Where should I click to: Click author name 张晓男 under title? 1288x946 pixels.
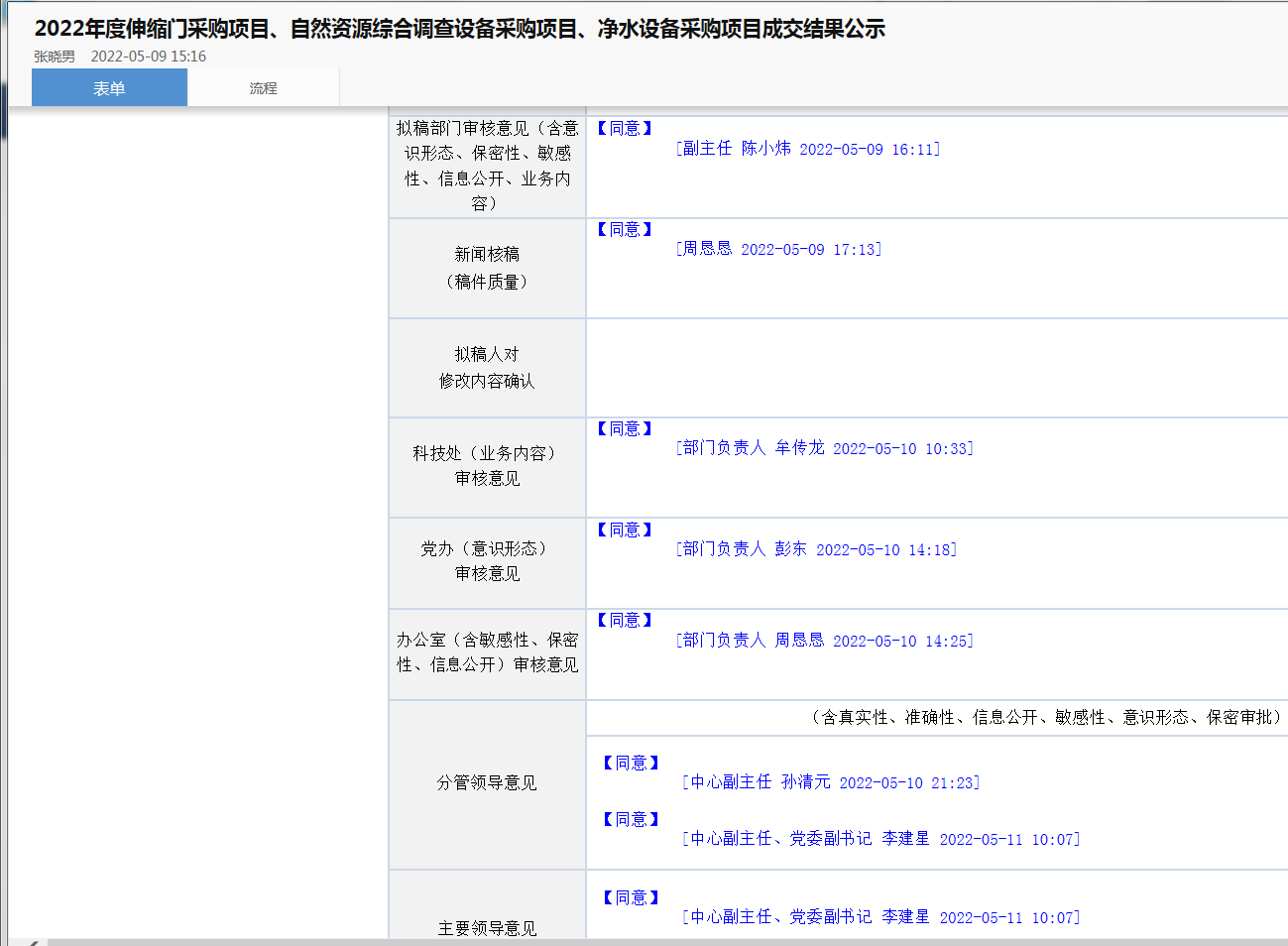pos(55,57)
